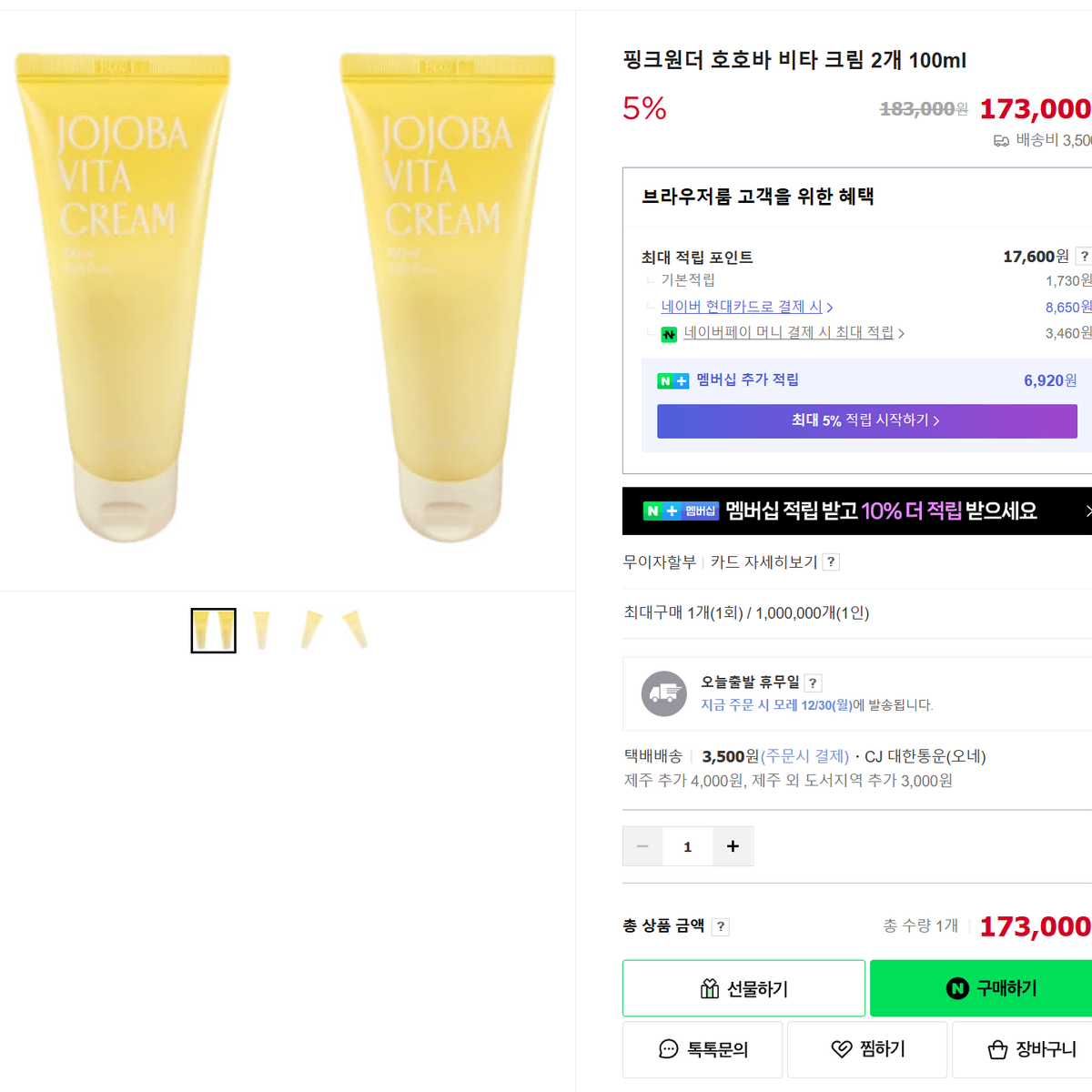The height and width of the screenshot is (1092, 1092).
Task: Increase quantity with the plus button
Action: tap(733, 846)
